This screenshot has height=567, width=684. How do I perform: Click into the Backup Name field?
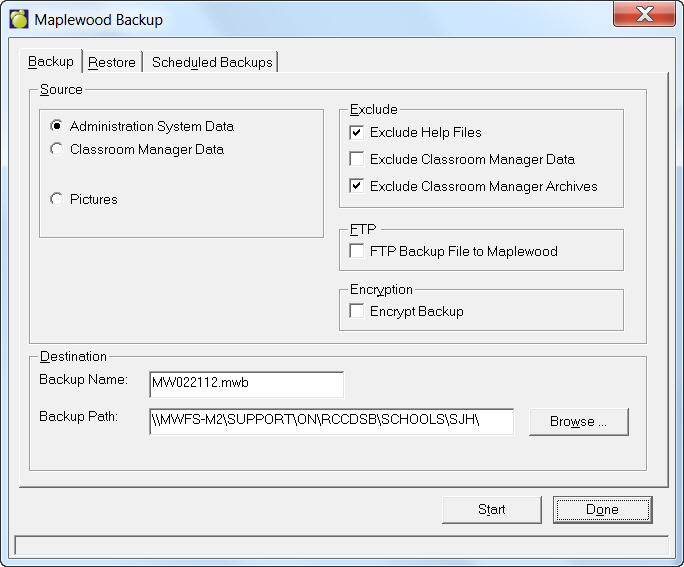point(245,384)
